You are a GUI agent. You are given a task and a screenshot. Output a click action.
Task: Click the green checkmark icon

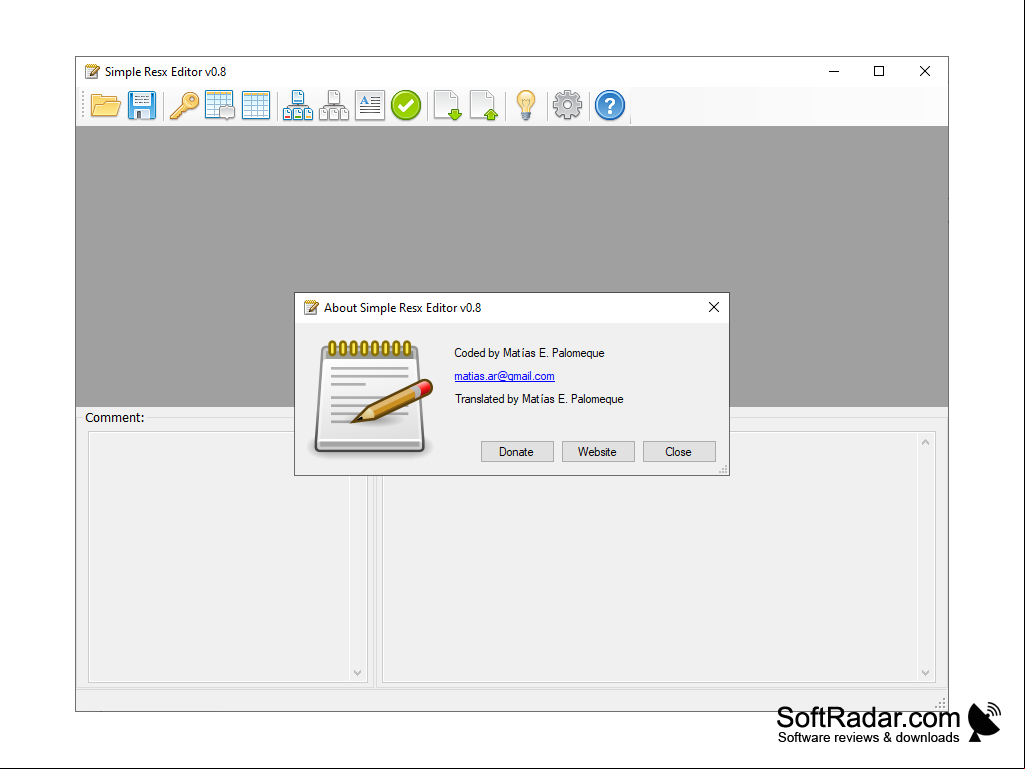[x=406, y=105]
